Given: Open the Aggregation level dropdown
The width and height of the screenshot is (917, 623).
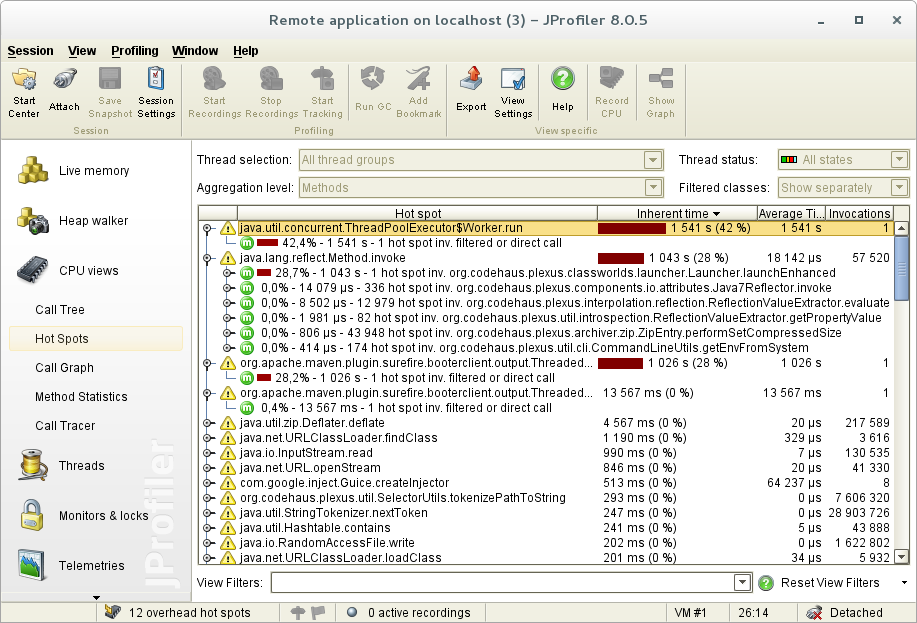Looking at the screenshot, I should tap(653, 188).
